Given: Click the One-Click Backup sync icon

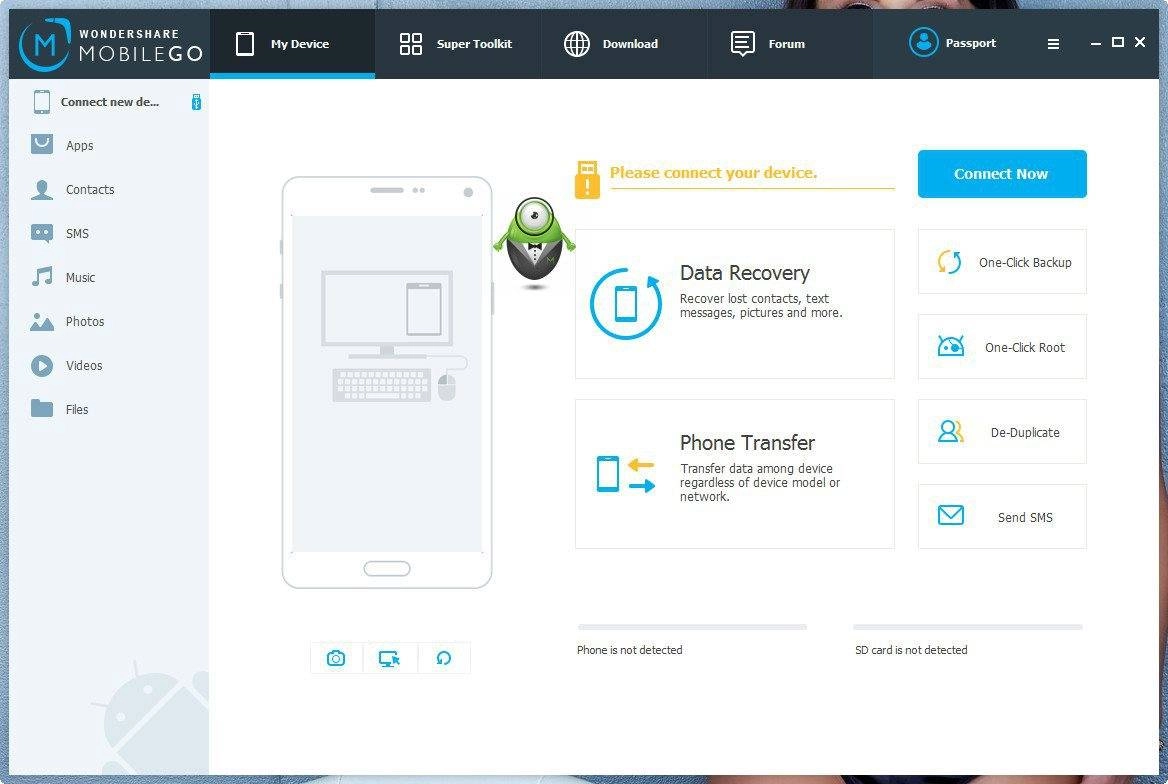Looking at the screenshot, I should point(950,262).
